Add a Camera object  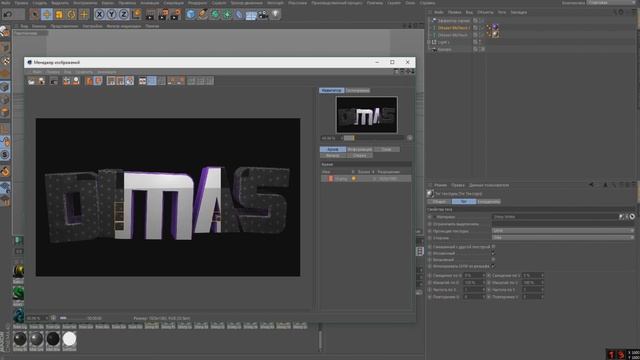click(x=263, y=15)
